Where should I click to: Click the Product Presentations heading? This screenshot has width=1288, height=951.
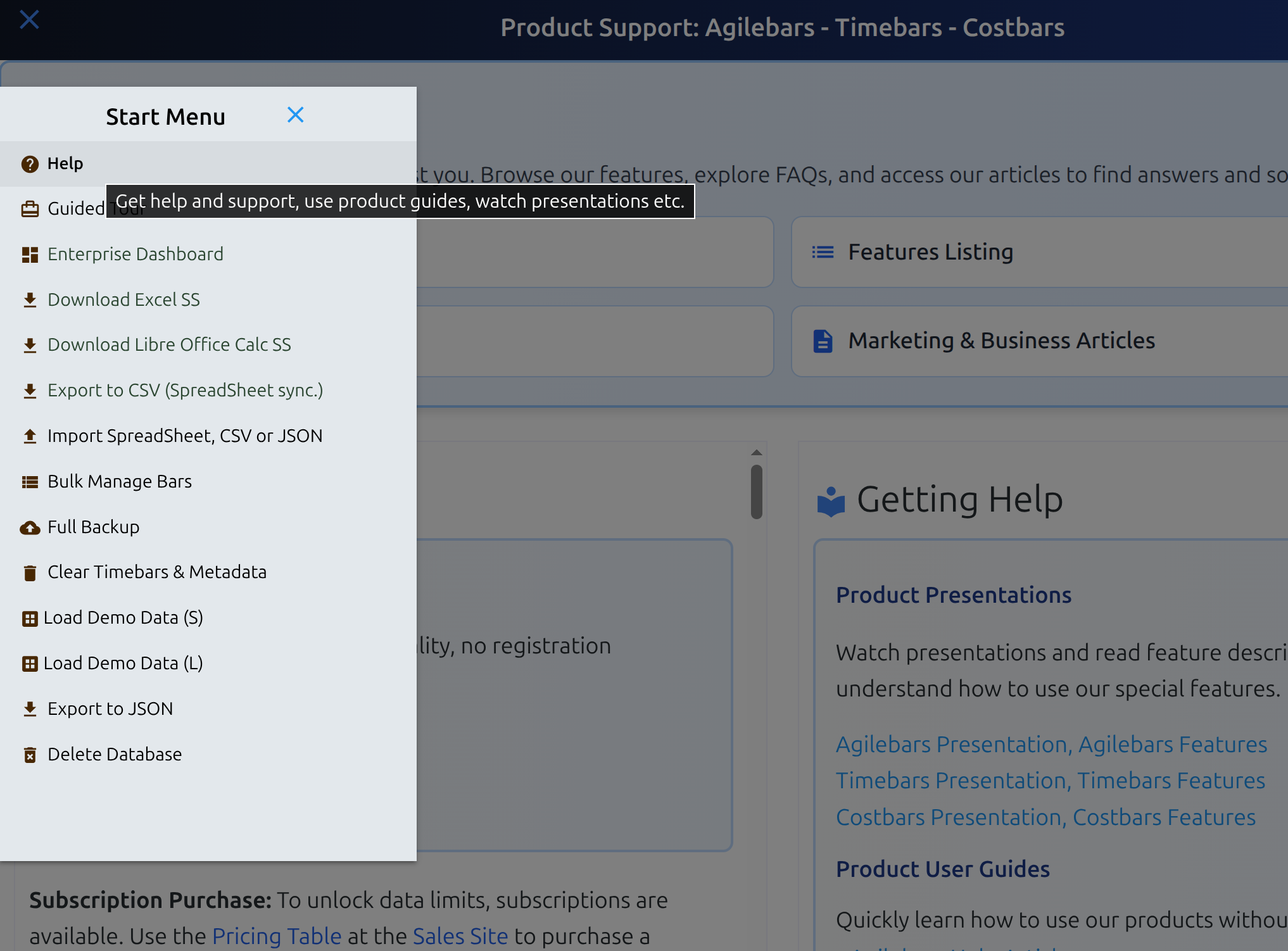(954, 595)
